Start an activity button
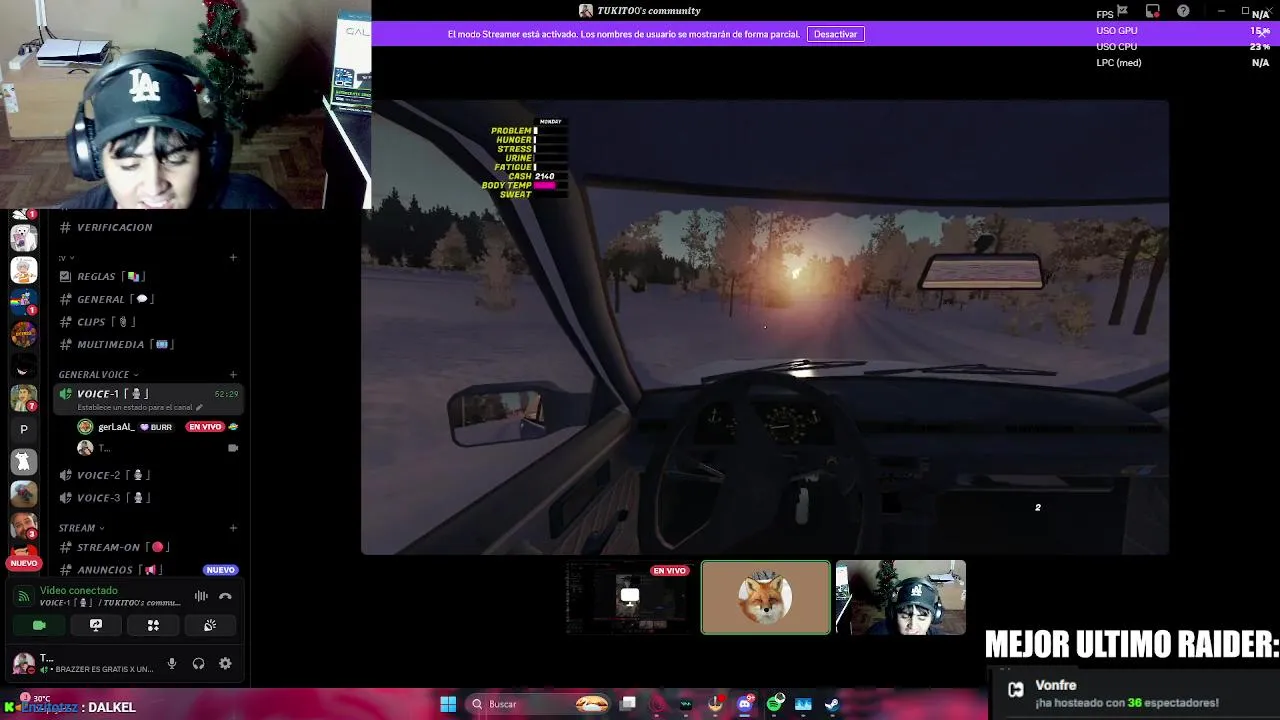The width and height of the screenshot is (1280, 720). [153, 625]
